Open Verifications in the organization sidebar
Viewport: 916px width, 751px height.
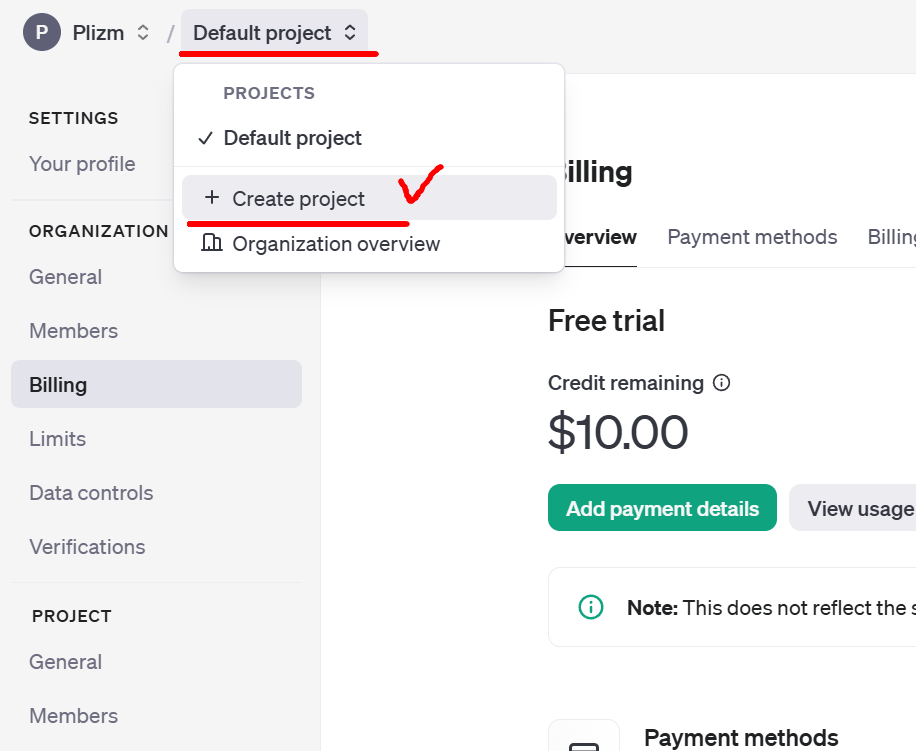point(87,547)
